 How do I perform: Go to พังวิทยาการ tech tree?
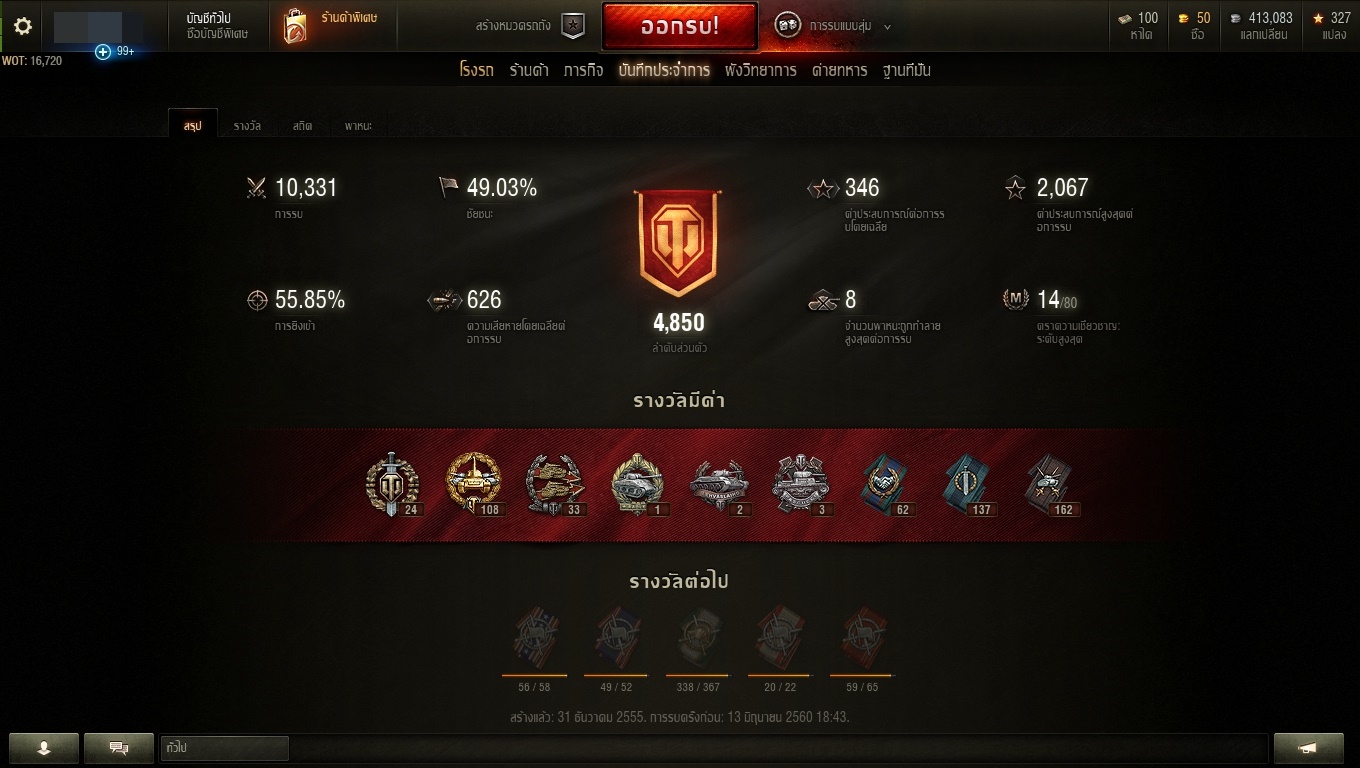pyautogui.click(x=761, y=70)
